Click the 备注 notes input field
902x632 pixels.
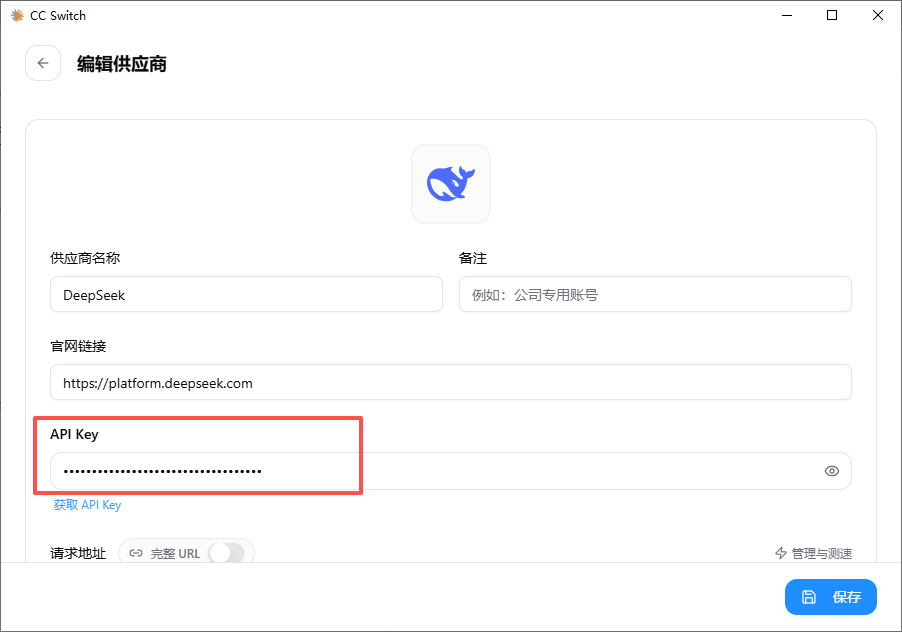[x=655, y=294]
